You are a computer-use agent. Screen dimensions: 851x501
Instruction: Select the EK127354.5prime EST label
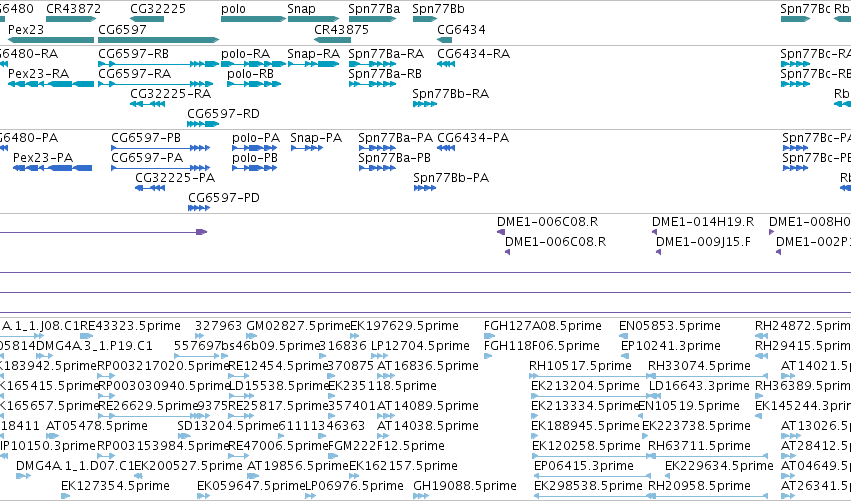[115, 486]
